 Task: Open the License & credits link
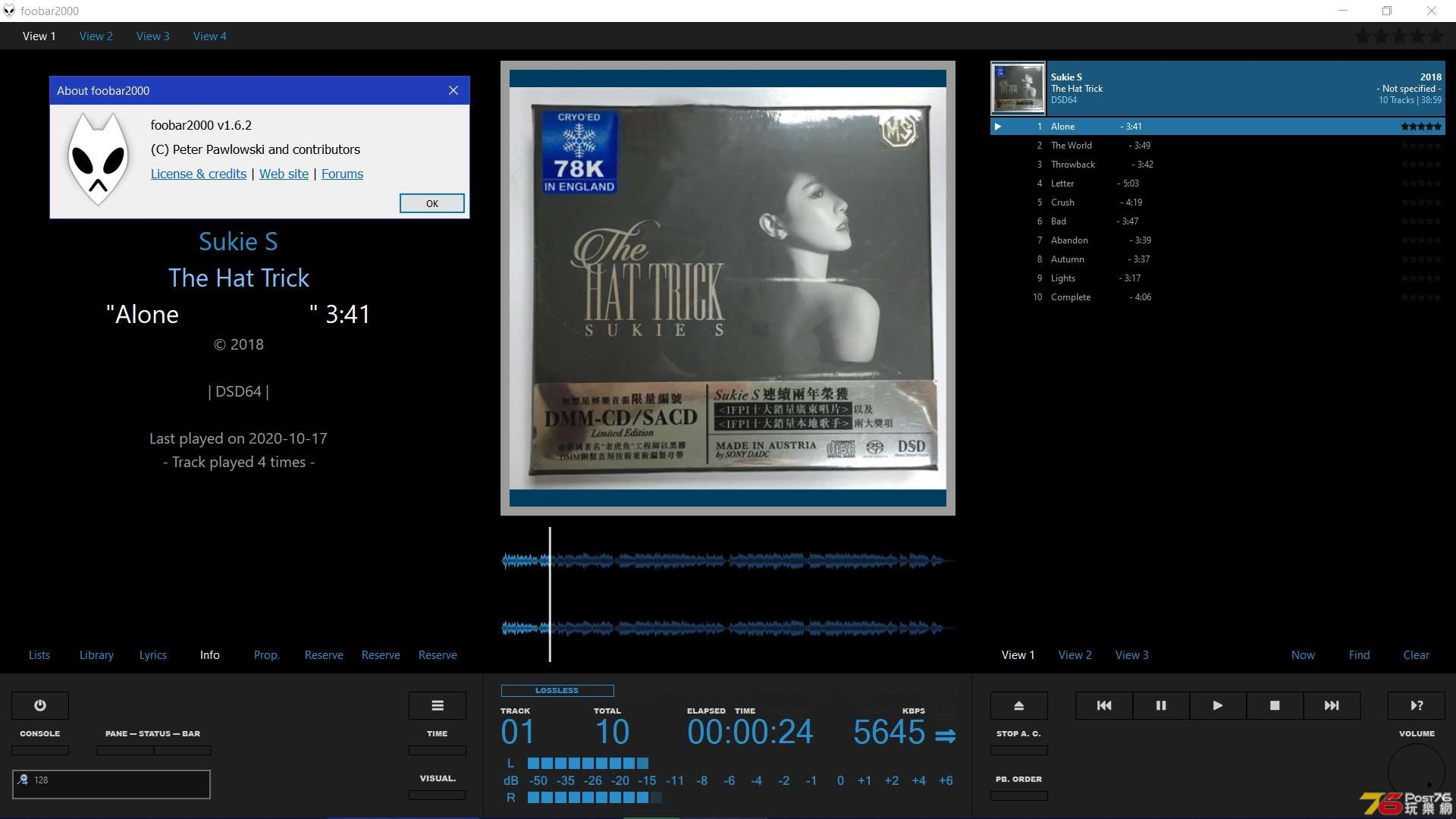[x=199, y=174]
